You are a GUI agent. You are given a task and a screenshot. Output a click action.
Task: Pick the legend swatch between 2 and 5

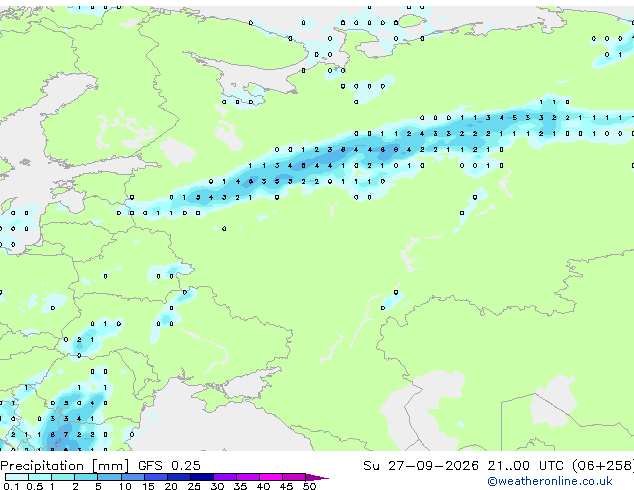[86, 477]
